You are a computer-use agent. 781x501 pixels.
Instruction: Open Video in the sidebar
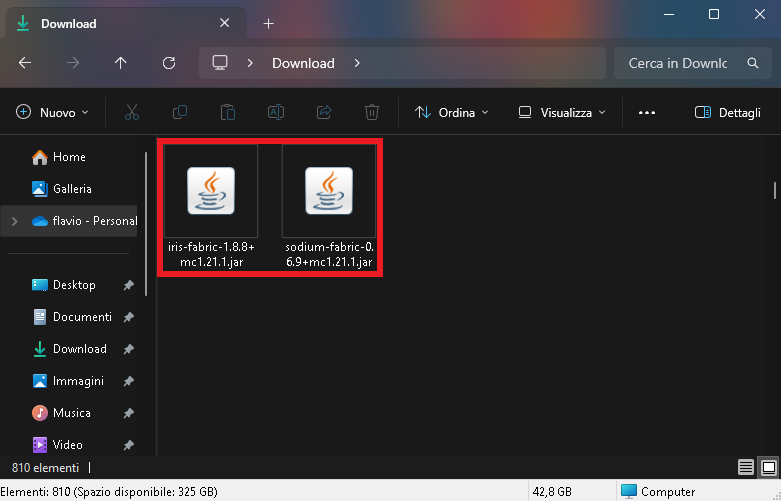[67, 445]
